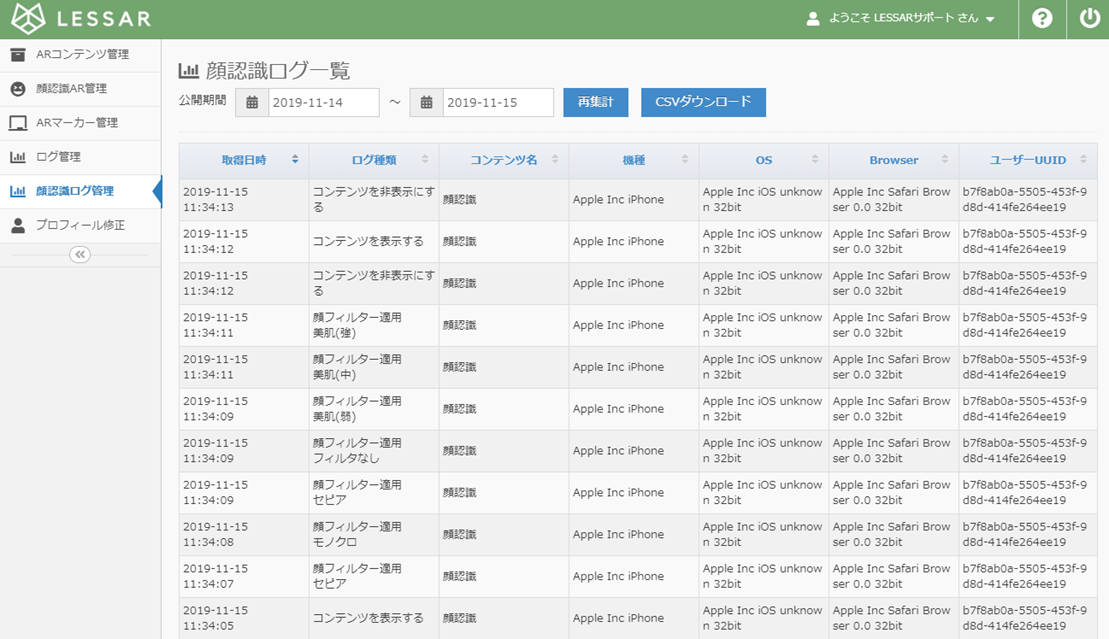Screen dimensions: 1109x639
Task: Click the start date calendar icon
Action: pos(252,103)
